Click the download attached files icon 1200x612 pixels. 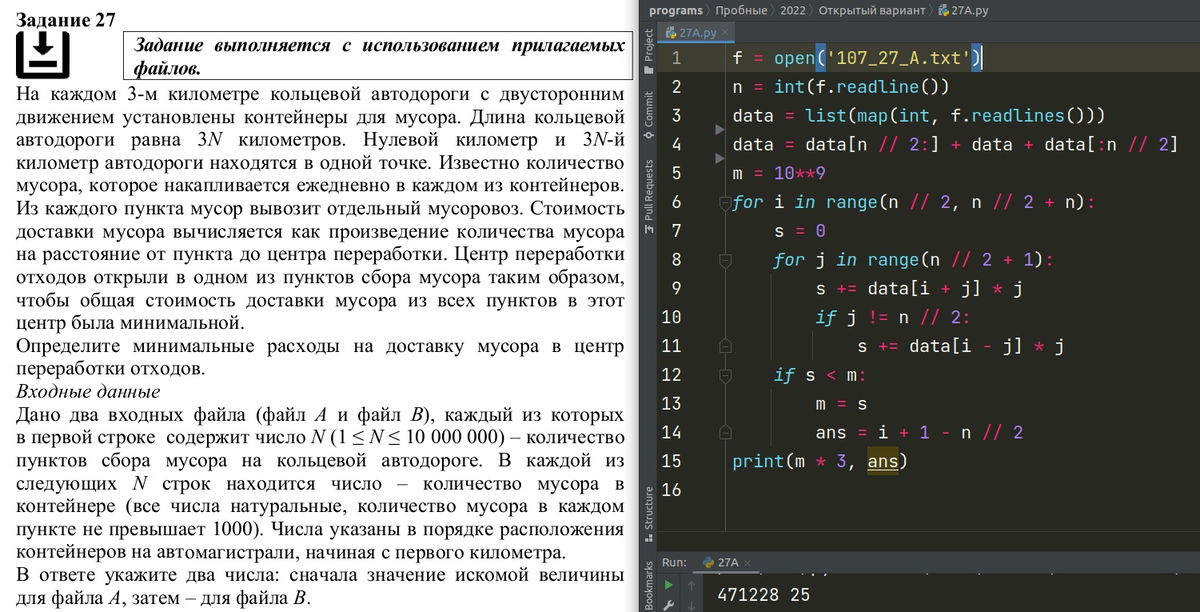point(45,57)
